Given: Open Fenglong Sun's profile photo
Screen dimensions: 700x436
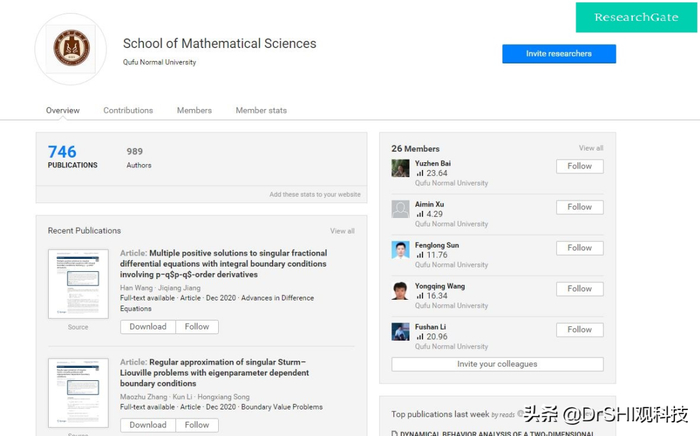Looking at the screenshot, I should (400, 250).
